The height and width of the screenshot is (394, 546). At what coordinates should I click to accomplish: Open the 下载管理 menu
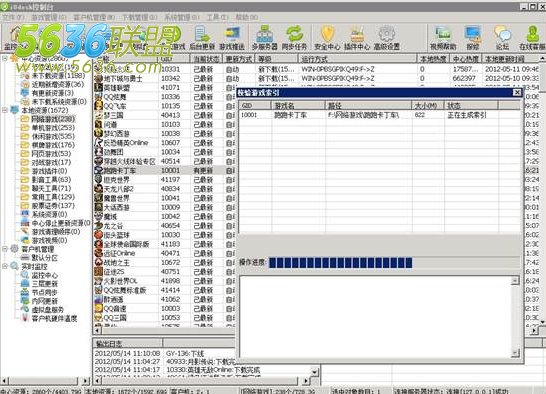click(x=140, y=17)
